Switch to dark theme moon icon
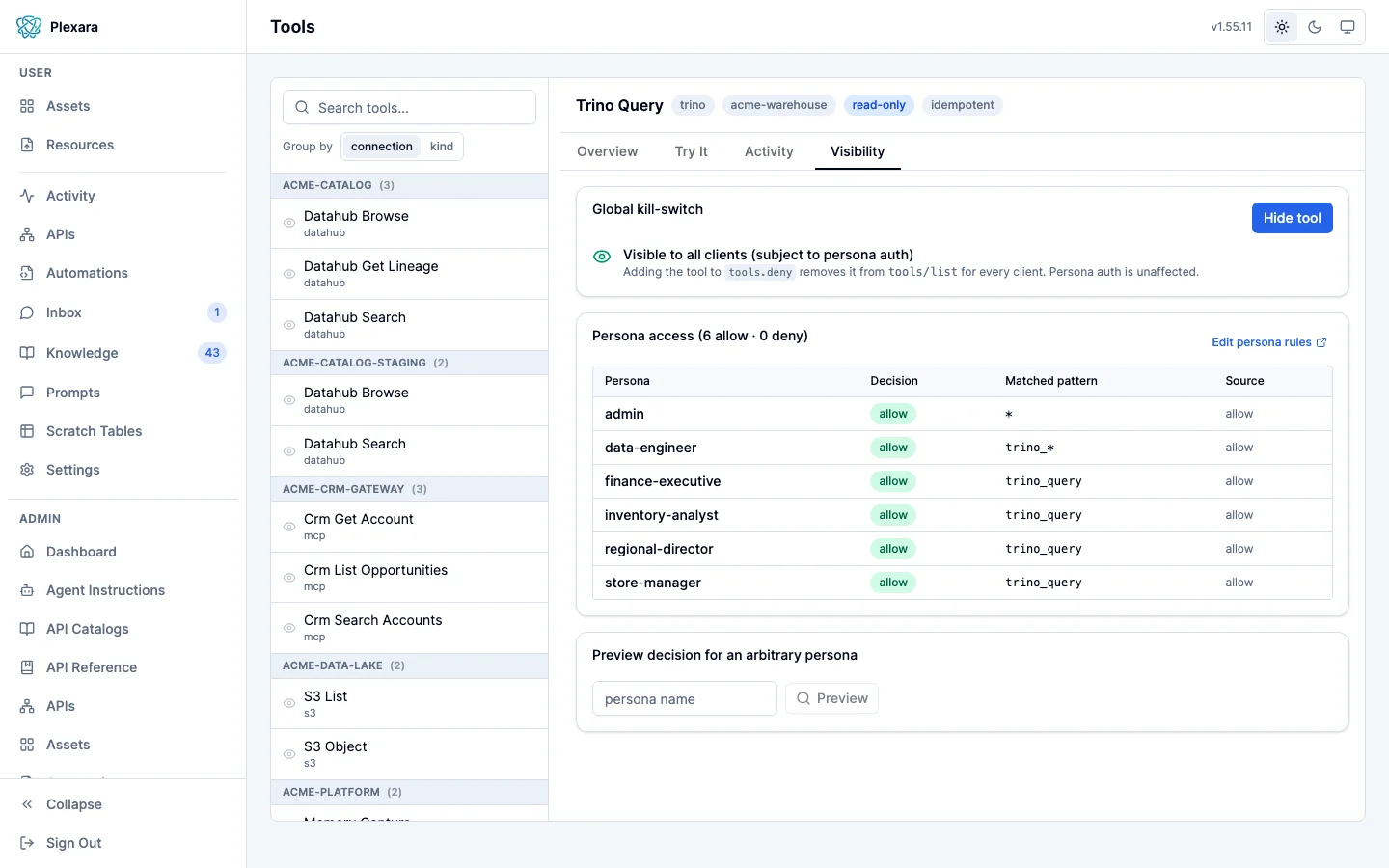 pos(1315,27)
